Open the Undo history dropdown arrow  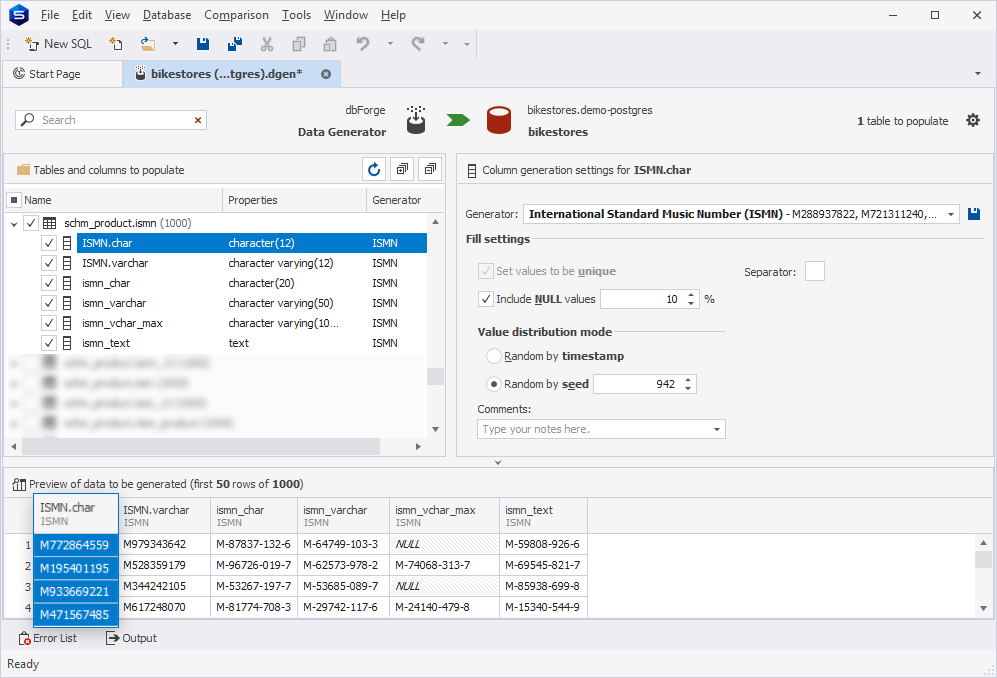390,44
